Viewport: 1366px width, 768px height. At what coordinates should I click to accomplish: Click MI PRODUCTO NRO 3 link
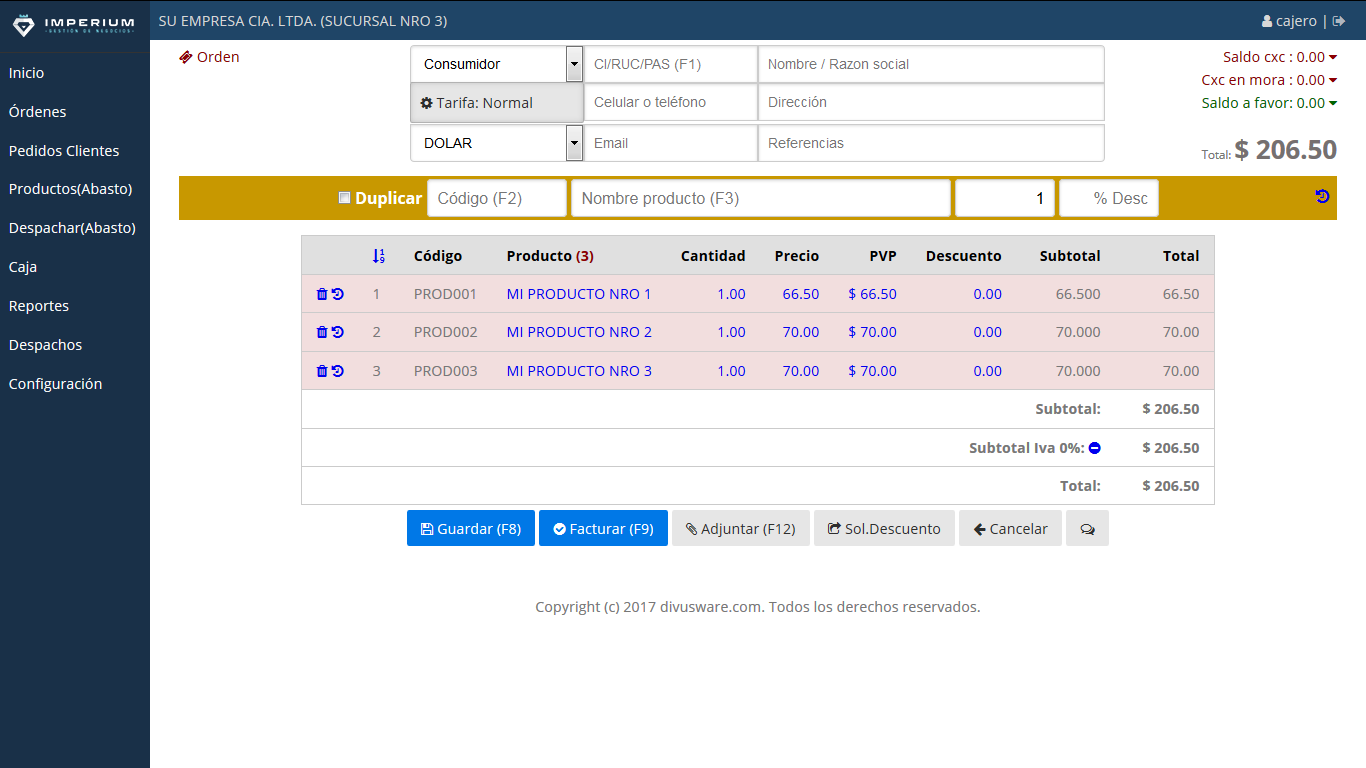pyautogui.click(x=579, y=371)
